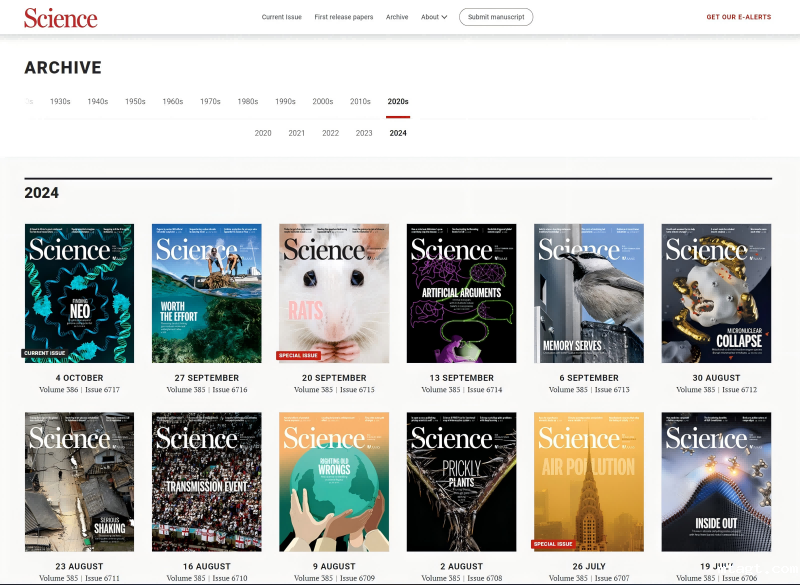Click the Submit manuscript button
The width and height of the screenshot is (800, 585).
coord(496,17)
